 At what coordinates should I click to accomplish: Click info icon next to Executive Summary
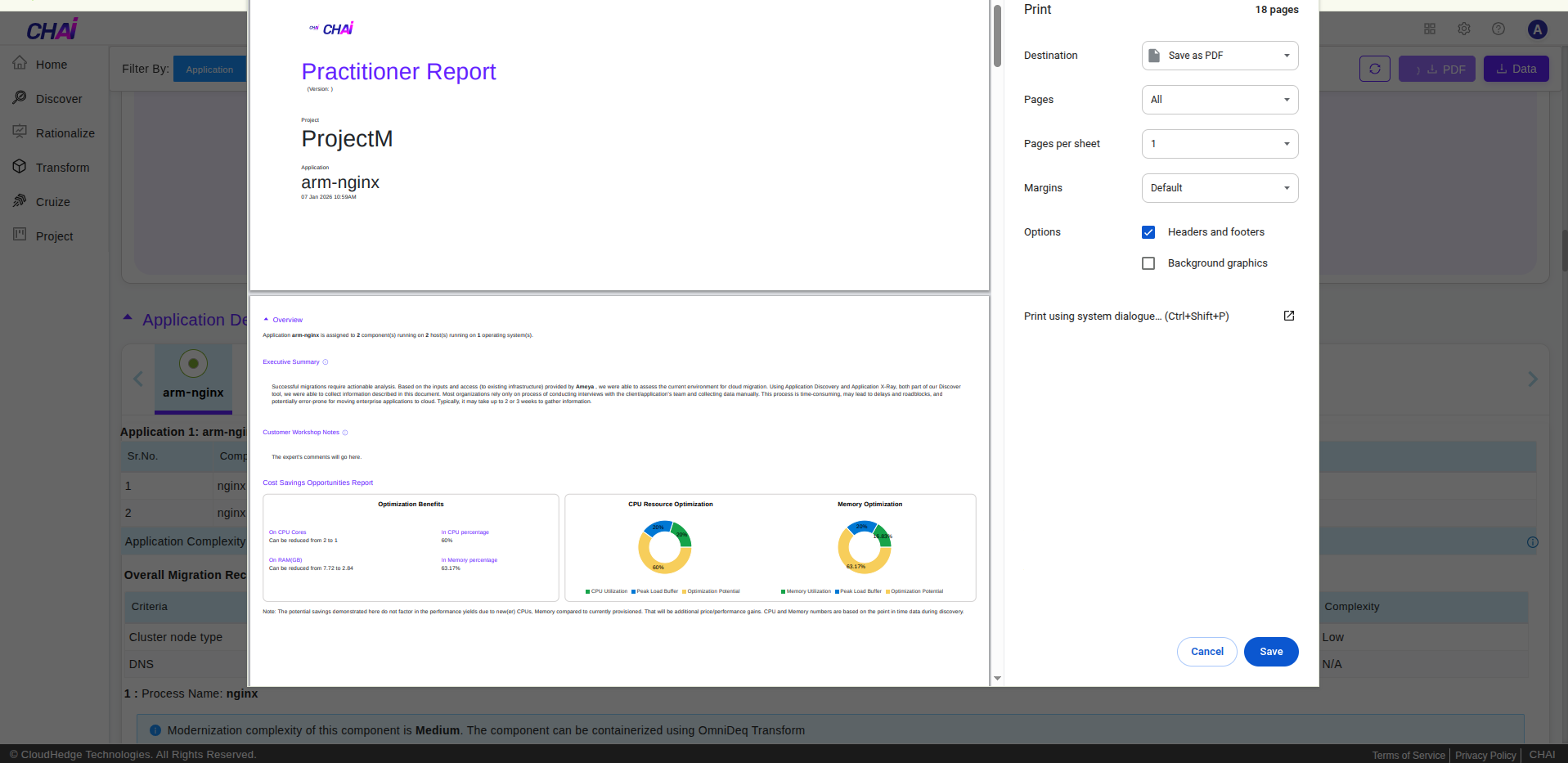[326, 362]
